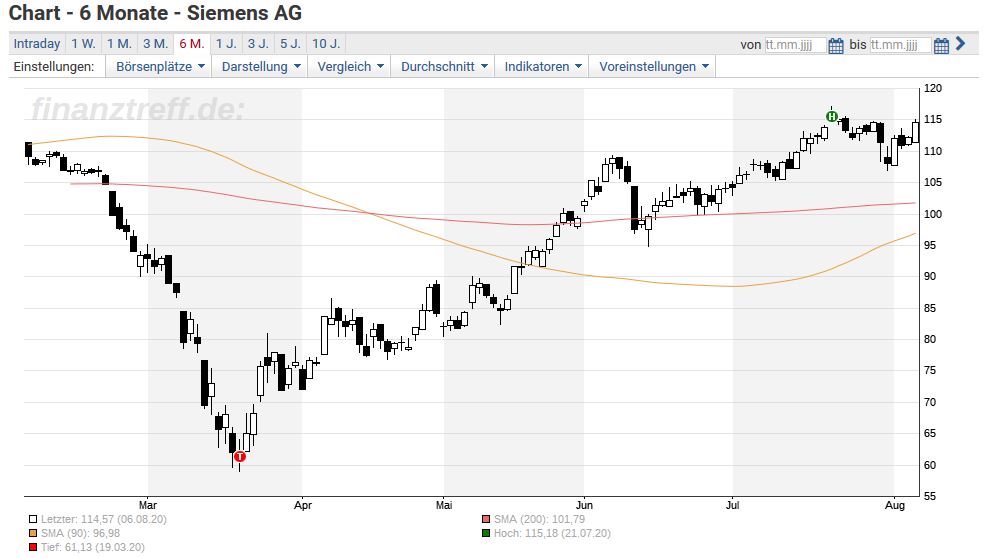
Task: Click the white Letzter legend swatch
Action: point(33,520)
